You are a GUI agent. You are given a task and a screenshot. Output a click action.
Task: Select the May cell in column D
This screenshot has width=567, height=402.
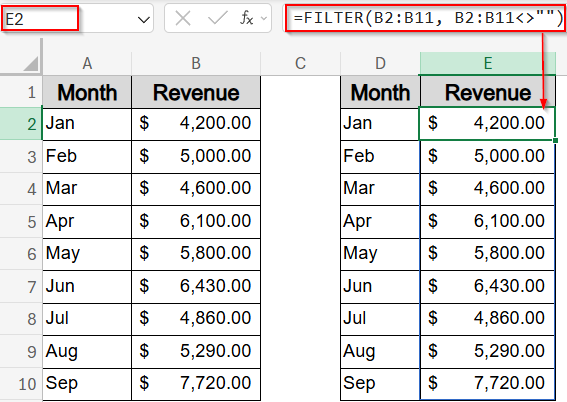pos(380,254)
